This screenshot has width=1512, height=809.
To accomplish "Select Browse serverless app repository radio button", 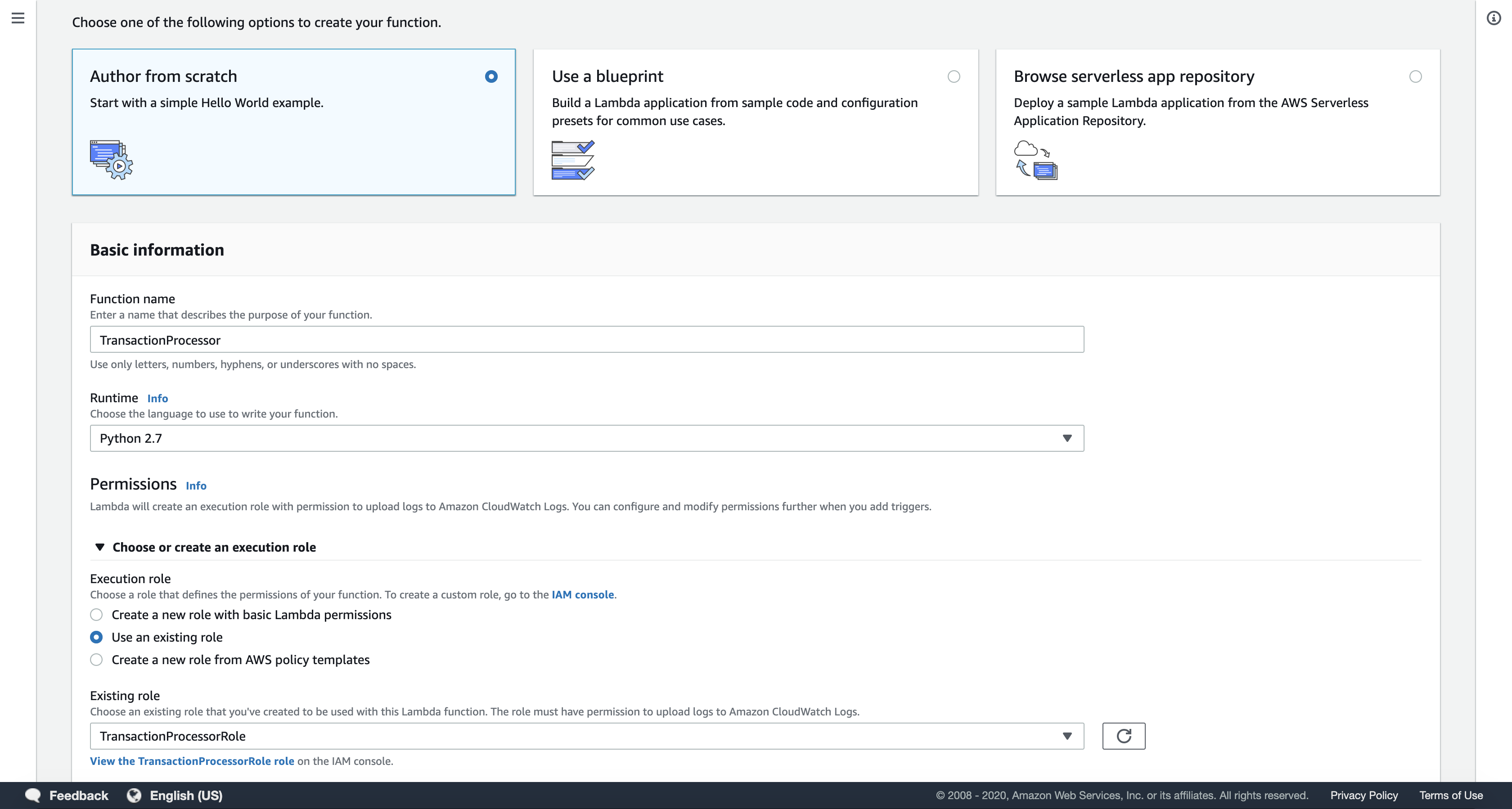I will (1415, 77).
